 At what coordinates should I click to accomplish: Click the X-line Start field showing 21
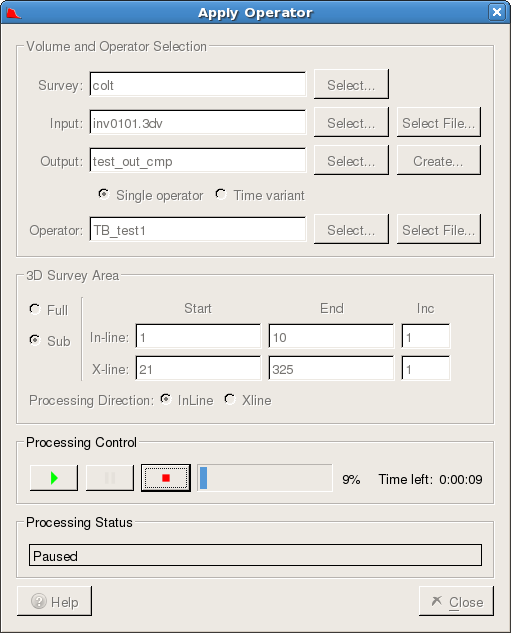click(198, 368)
